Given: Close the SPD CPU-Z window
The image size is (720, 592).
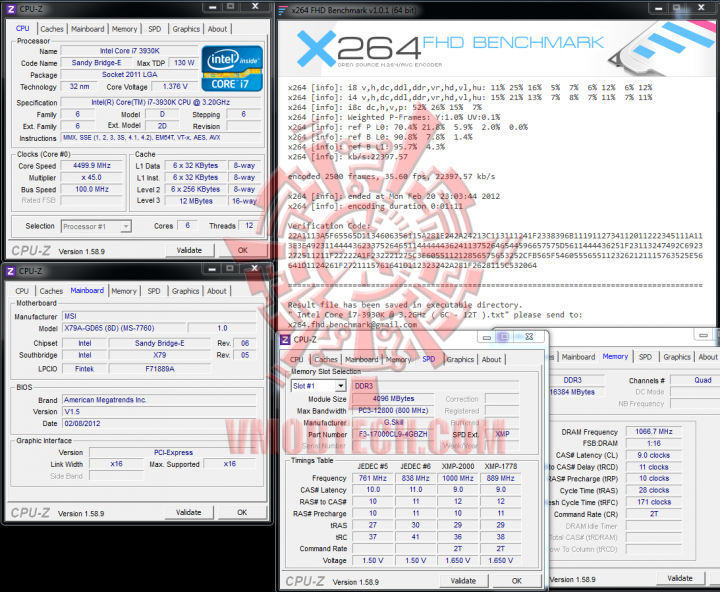Looking at the screenshot, I should [529, 337].
